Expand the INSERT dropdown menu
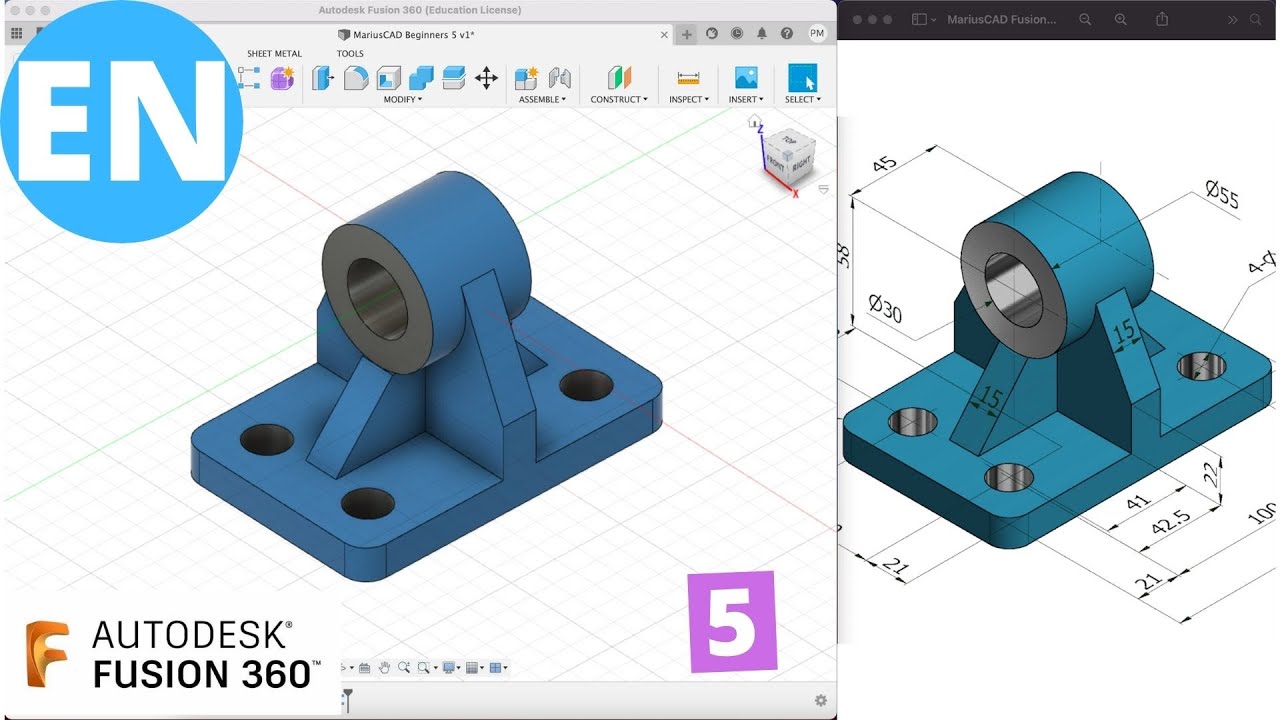 point(746,99)
